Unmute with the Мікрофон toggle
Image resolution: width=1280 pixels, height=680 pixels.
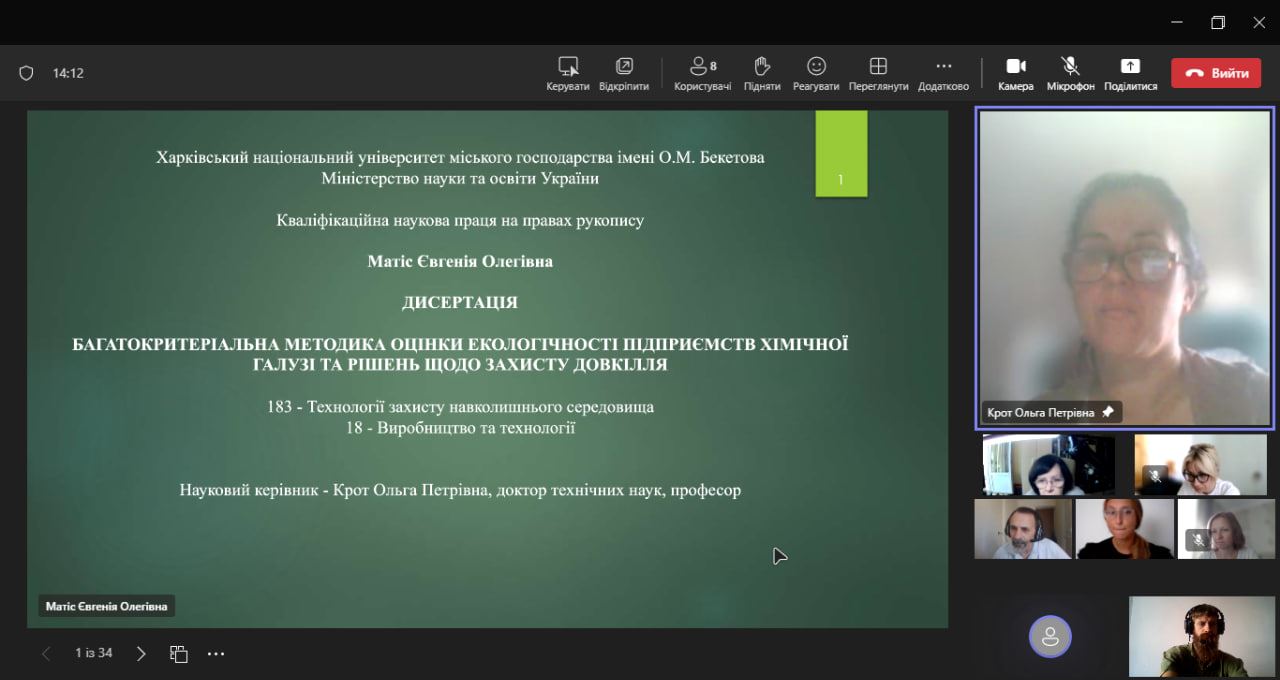pos(1070,73)
